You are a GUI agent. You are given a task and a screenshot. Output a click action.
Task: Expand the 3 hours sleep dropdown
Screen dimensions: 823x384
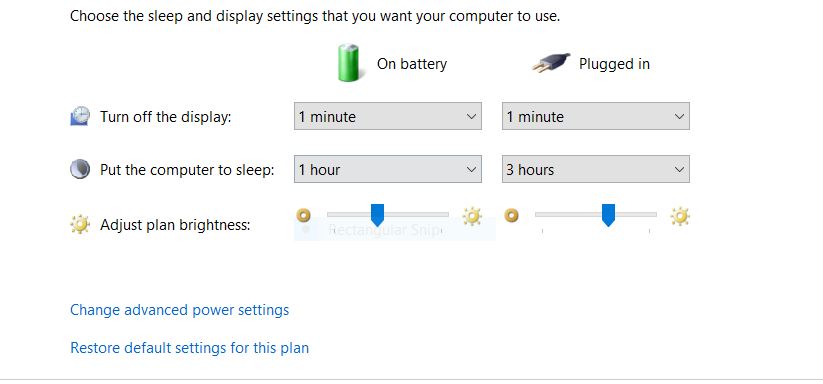(596, 169)
